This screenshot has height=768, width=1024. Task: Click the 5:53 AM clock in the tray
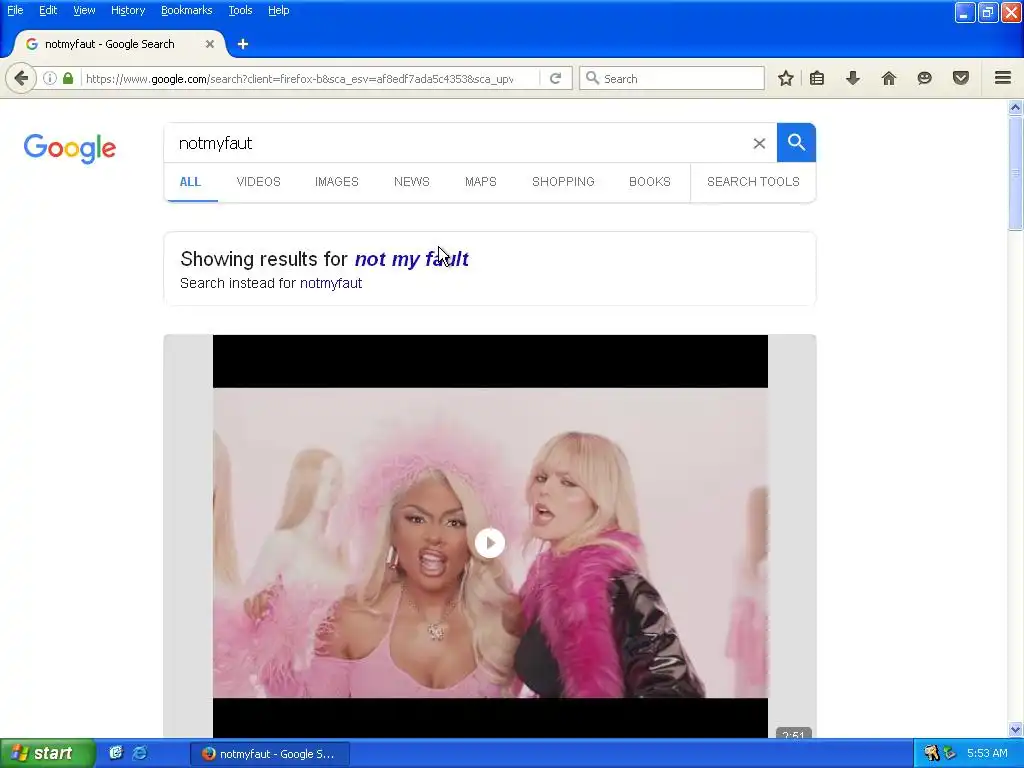(x=987, y=753)
